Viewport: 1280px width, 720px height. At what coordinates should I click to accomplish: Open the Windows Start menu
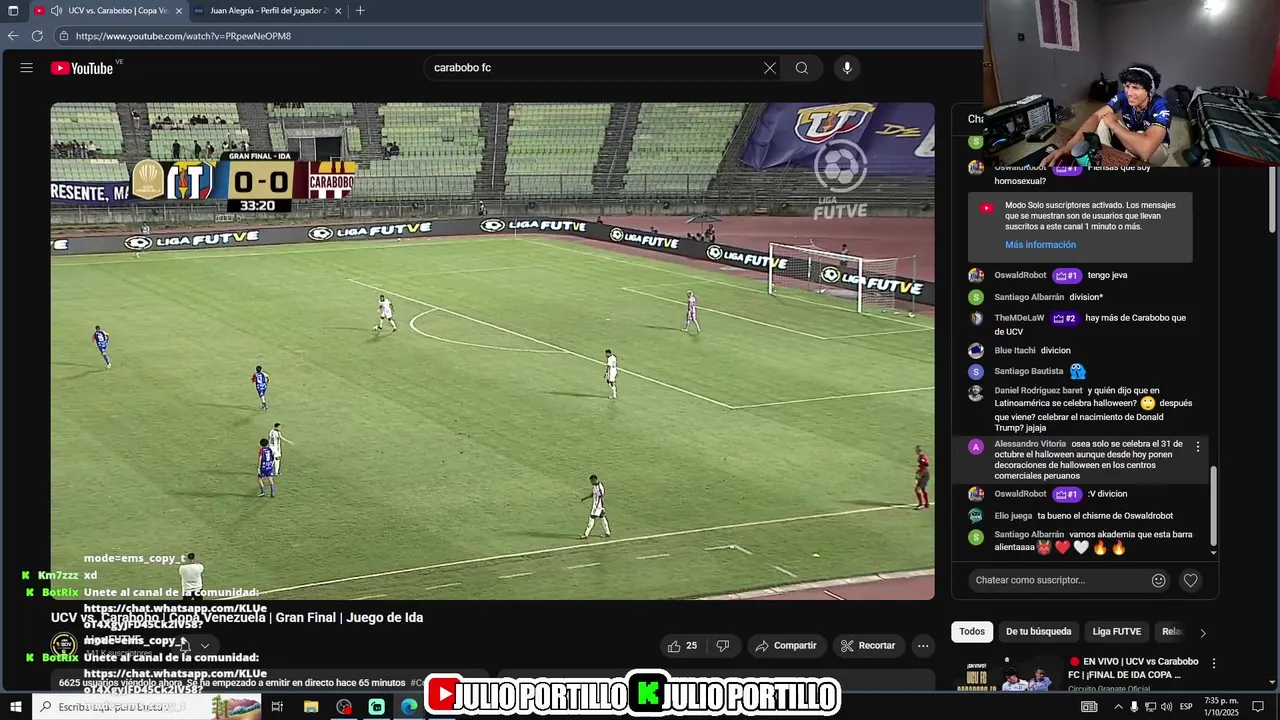pos(15,707)
